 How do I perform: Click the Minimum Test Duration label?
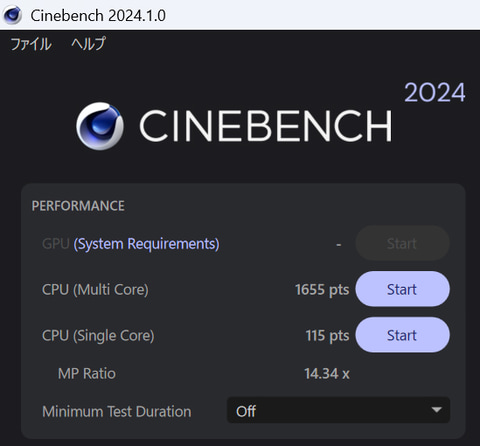click(117, 411)
